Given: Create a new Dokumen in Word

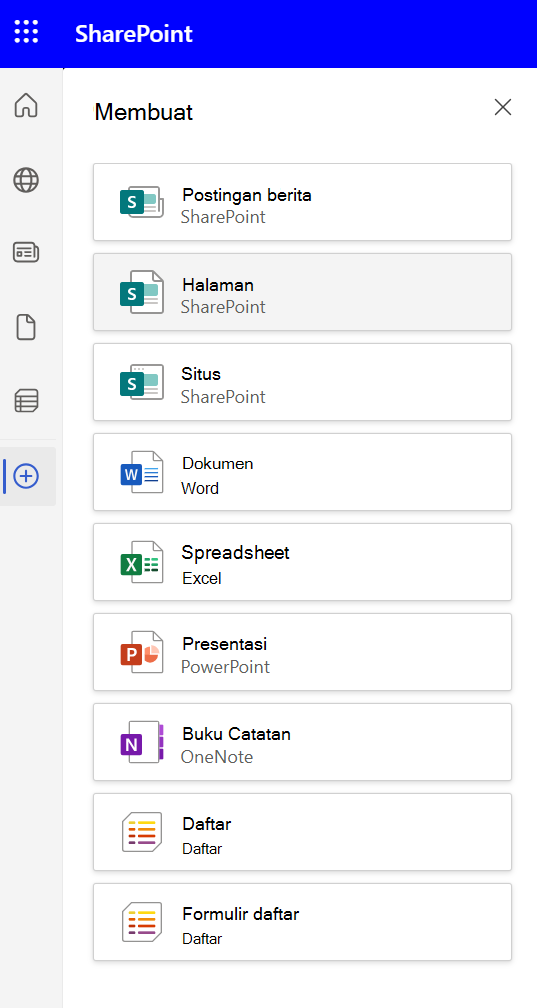Looking at the screenshot, I should [302, 472].
